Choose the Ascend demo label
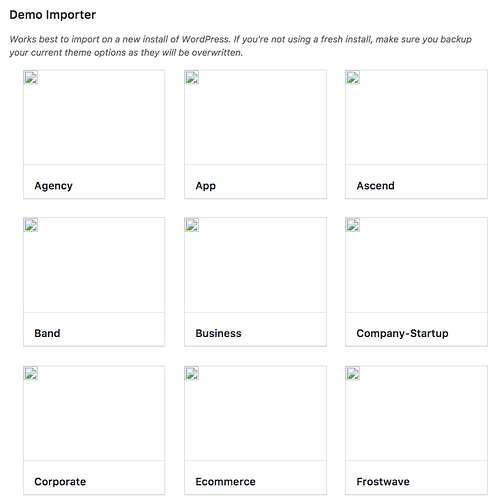This screenshot has width=496, height=500. (376, 186)
